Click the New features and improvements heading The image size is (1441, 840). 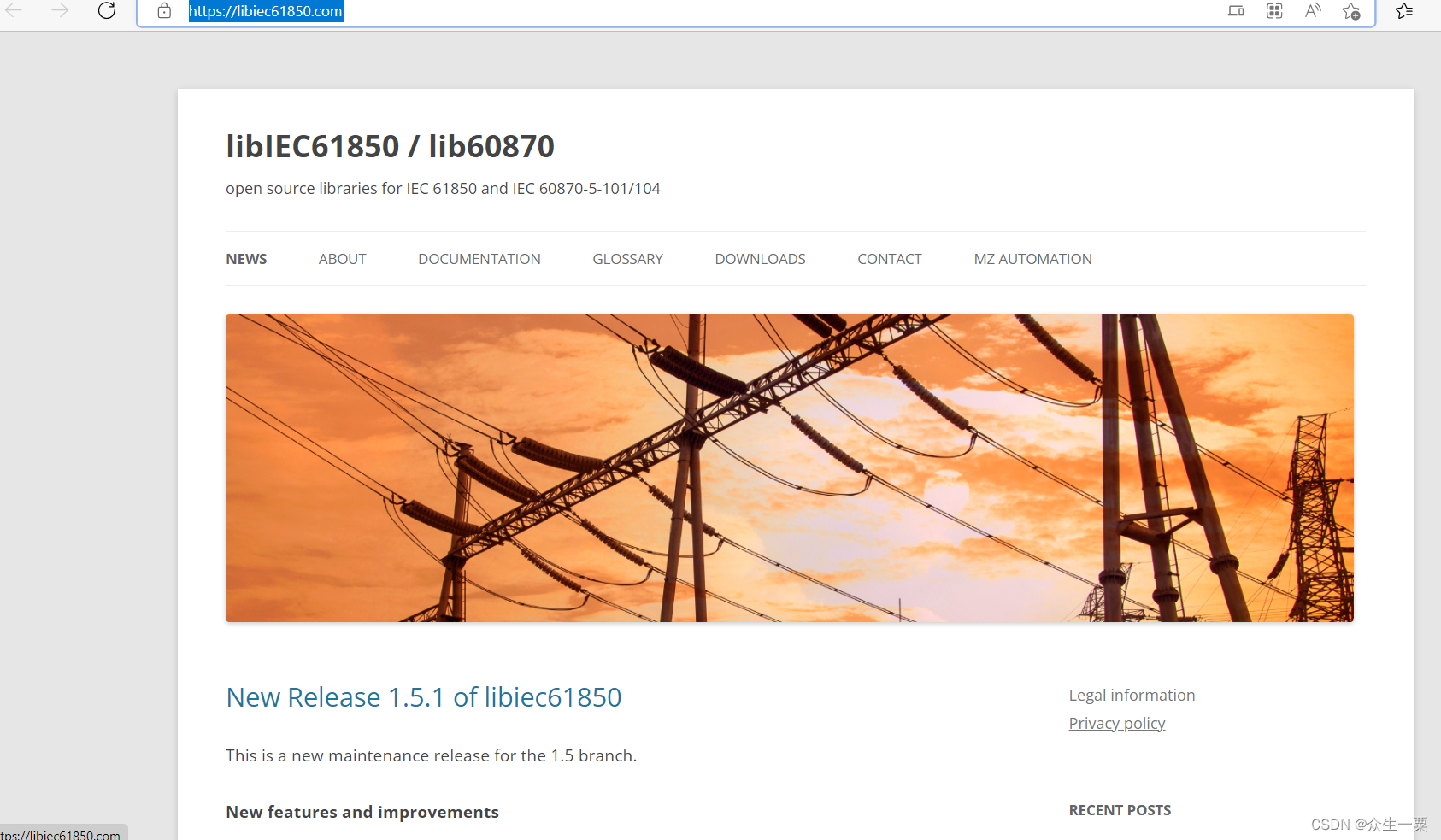[362, 812]
